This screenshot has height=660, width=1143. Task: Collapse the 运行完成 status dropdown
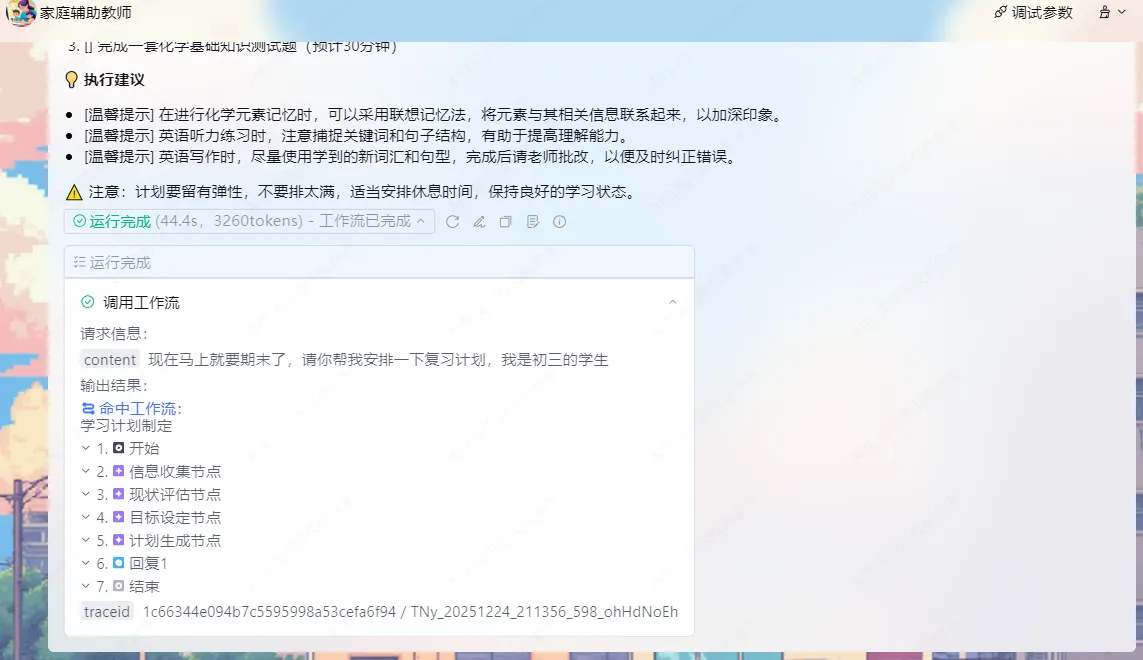(x=421, y=221)
